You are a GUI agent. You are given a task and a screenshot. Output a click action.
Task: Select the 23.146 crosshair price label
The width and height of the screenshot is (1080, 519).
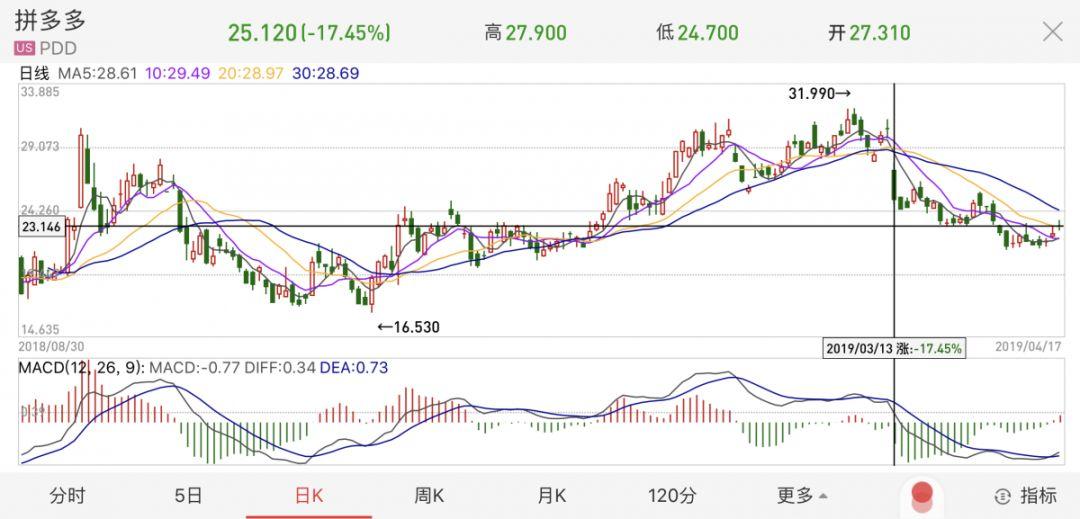(x=41, y=227)
